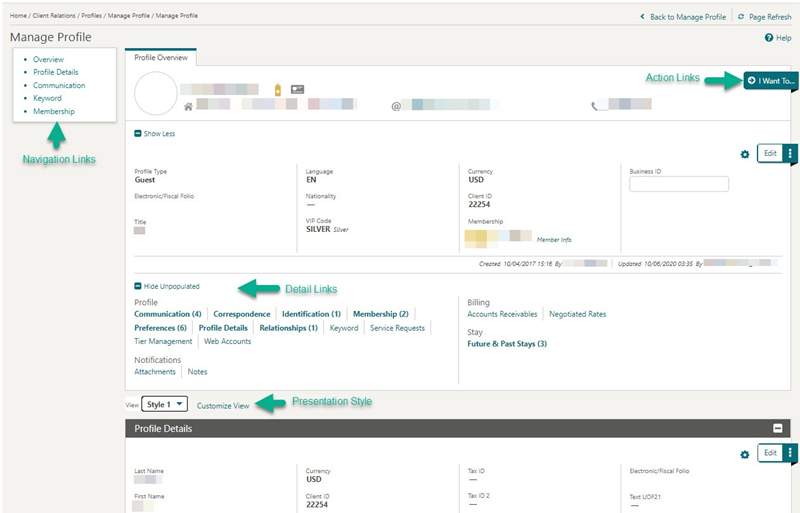
Task: Click the Home breadcrumb link
Action: coord(18,16)
